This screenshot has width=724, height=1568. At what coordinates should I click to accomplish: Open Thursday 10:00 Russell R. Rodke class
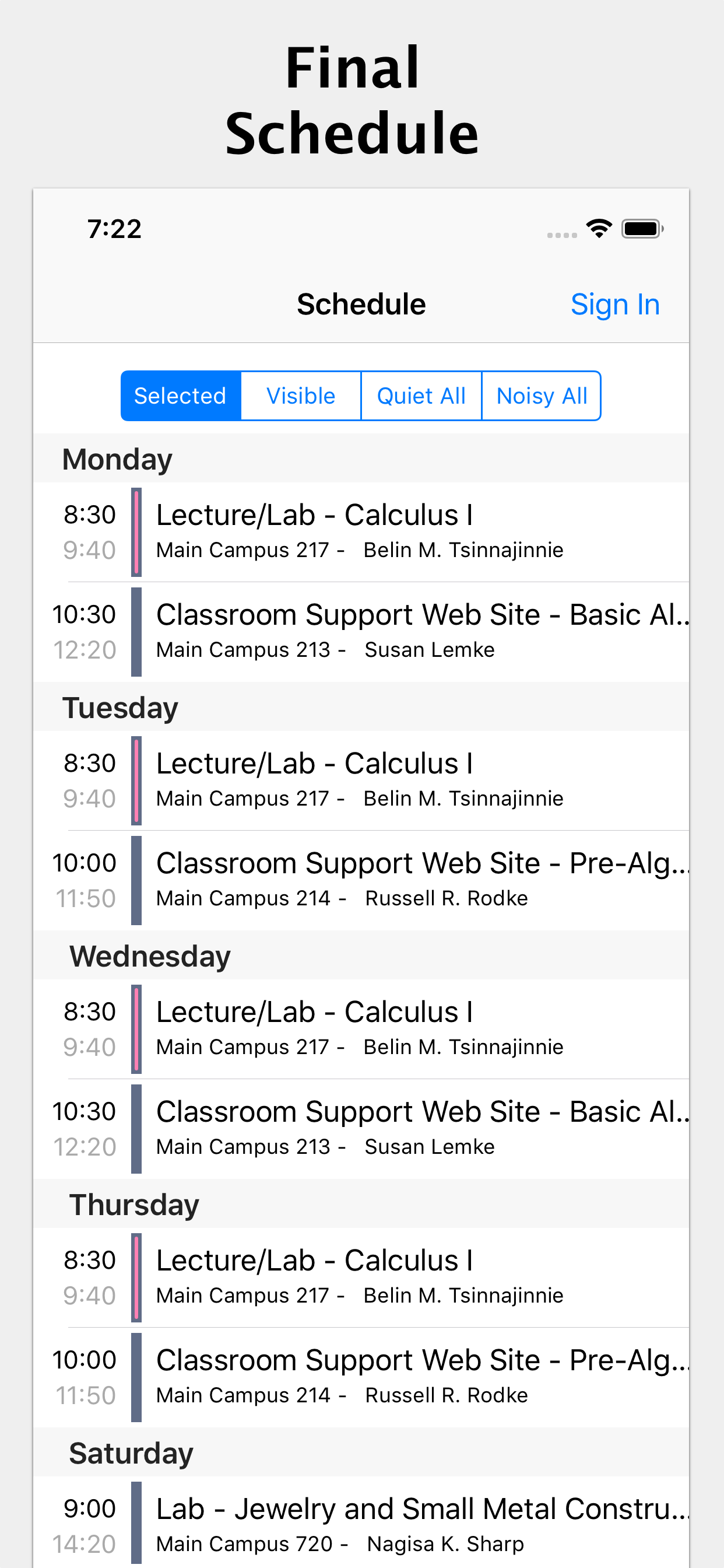coord(361,1377)
